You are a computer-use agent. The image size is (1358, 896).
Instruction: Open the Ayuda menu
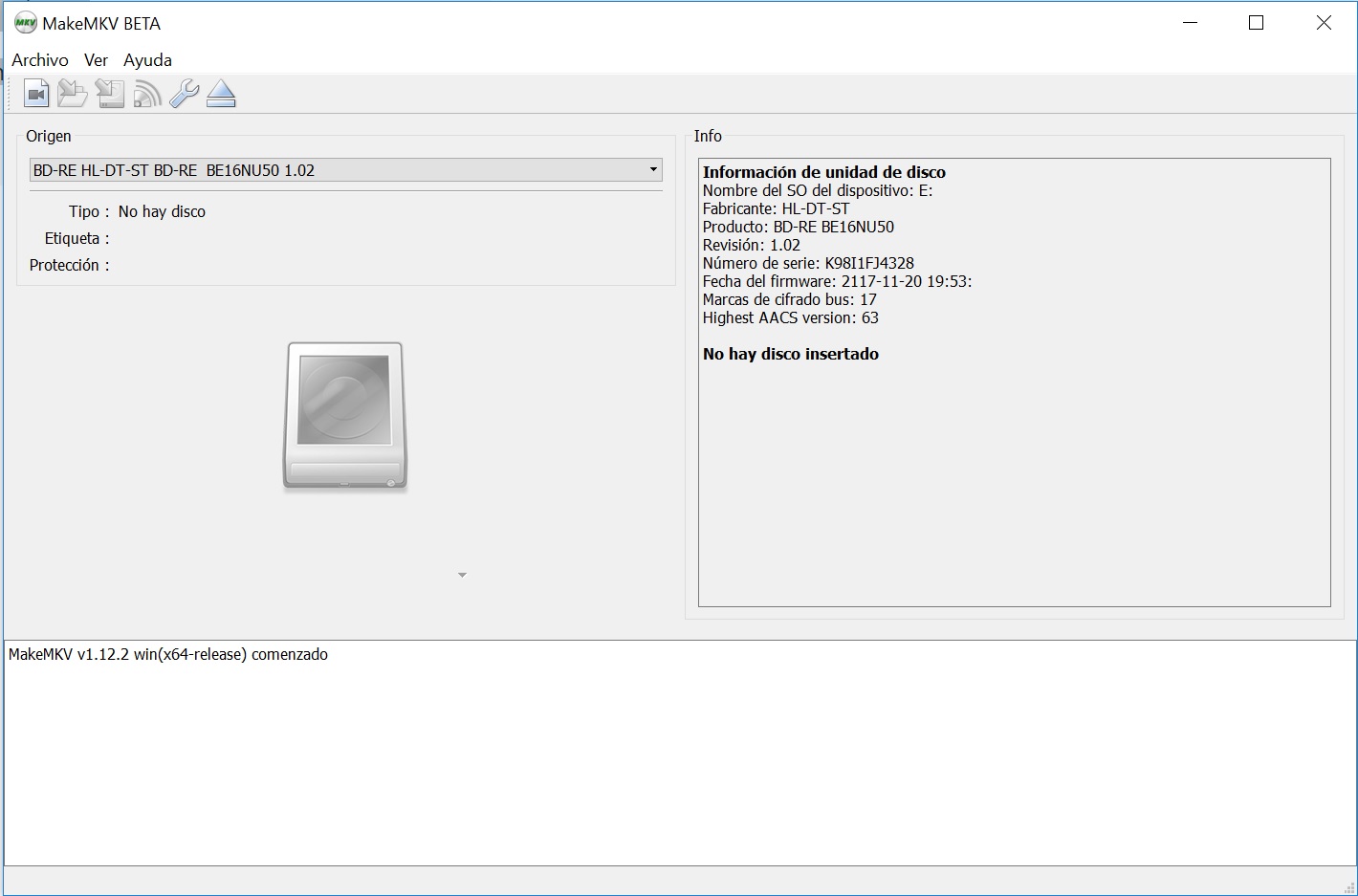147,59
